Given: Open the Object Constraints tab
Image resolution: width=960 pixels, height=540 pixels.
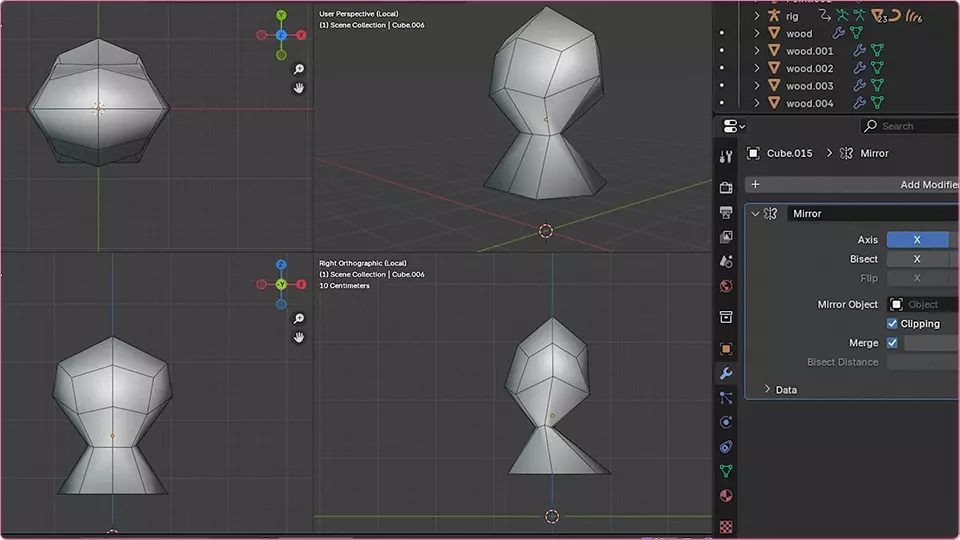Looking at the screenshot, I should pos(726,446).
